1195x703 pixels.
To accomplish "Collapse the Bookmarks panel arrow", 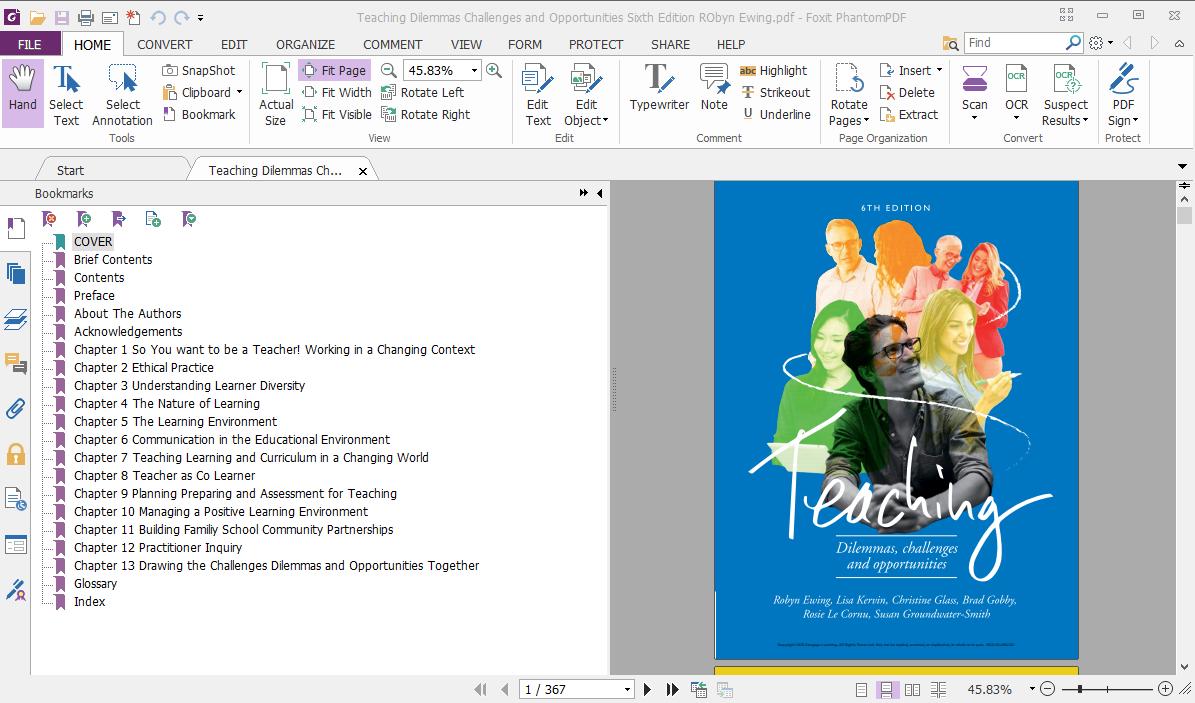I will tap(600, 193).
